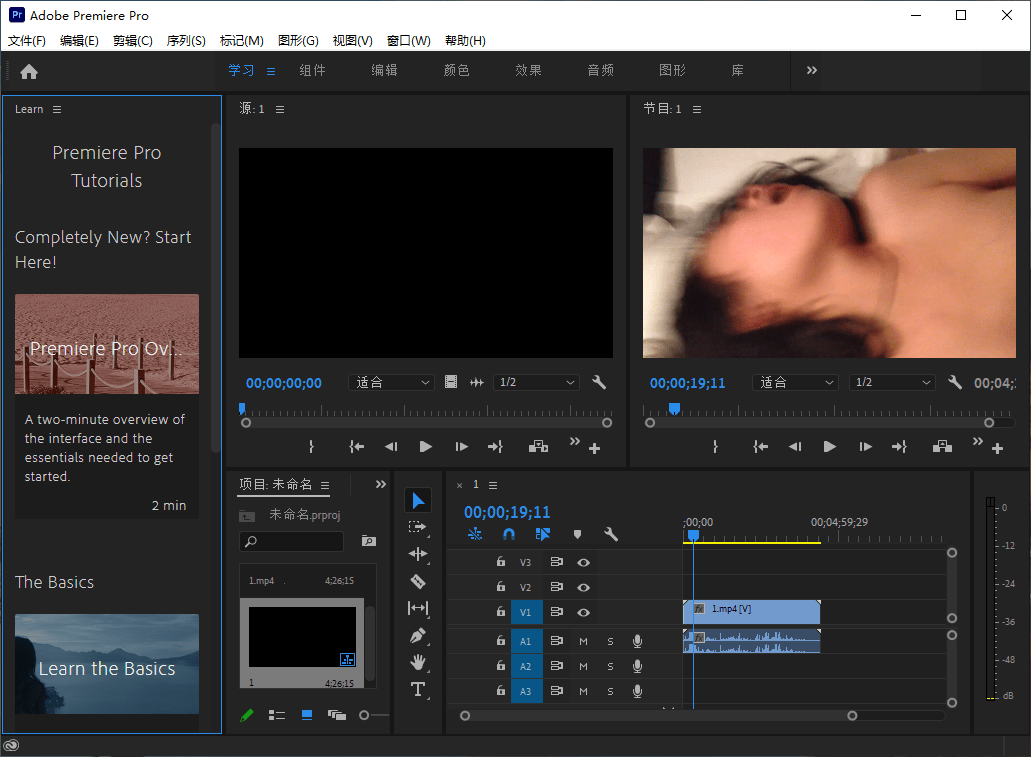1031x757 pixels.
Task: Open Program monitor zoom level dropdown
Action: [x=796, y=382]
